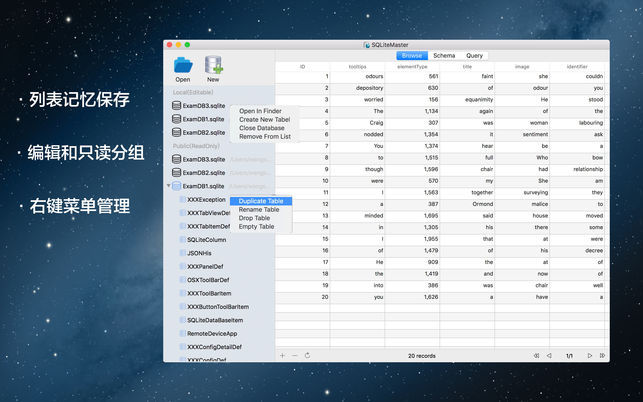
Task: Open the XXXPanelDef table
Action: click(205, 267)
